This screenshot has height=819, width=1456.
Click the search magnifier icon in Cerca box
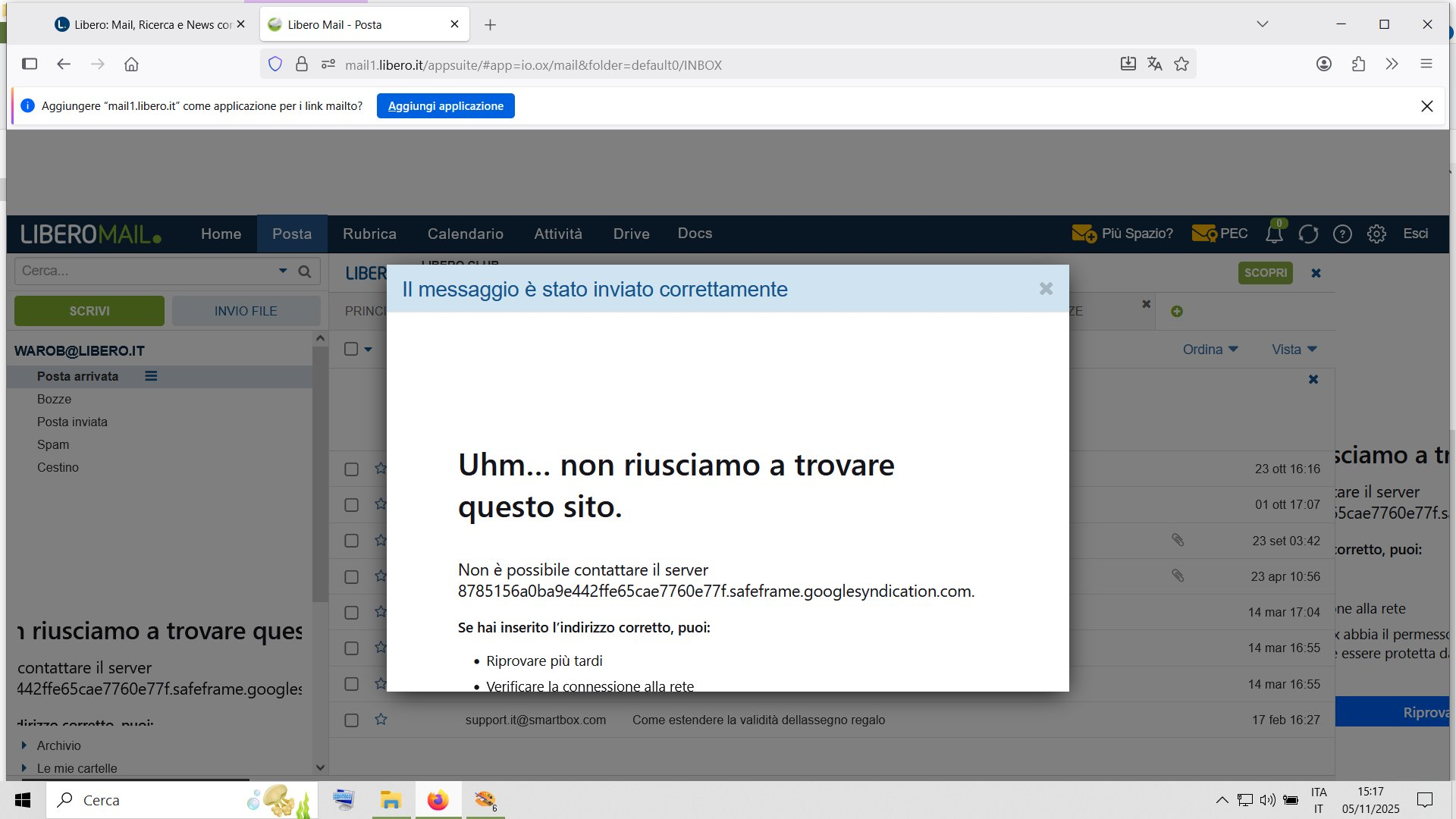coord(305,271)
